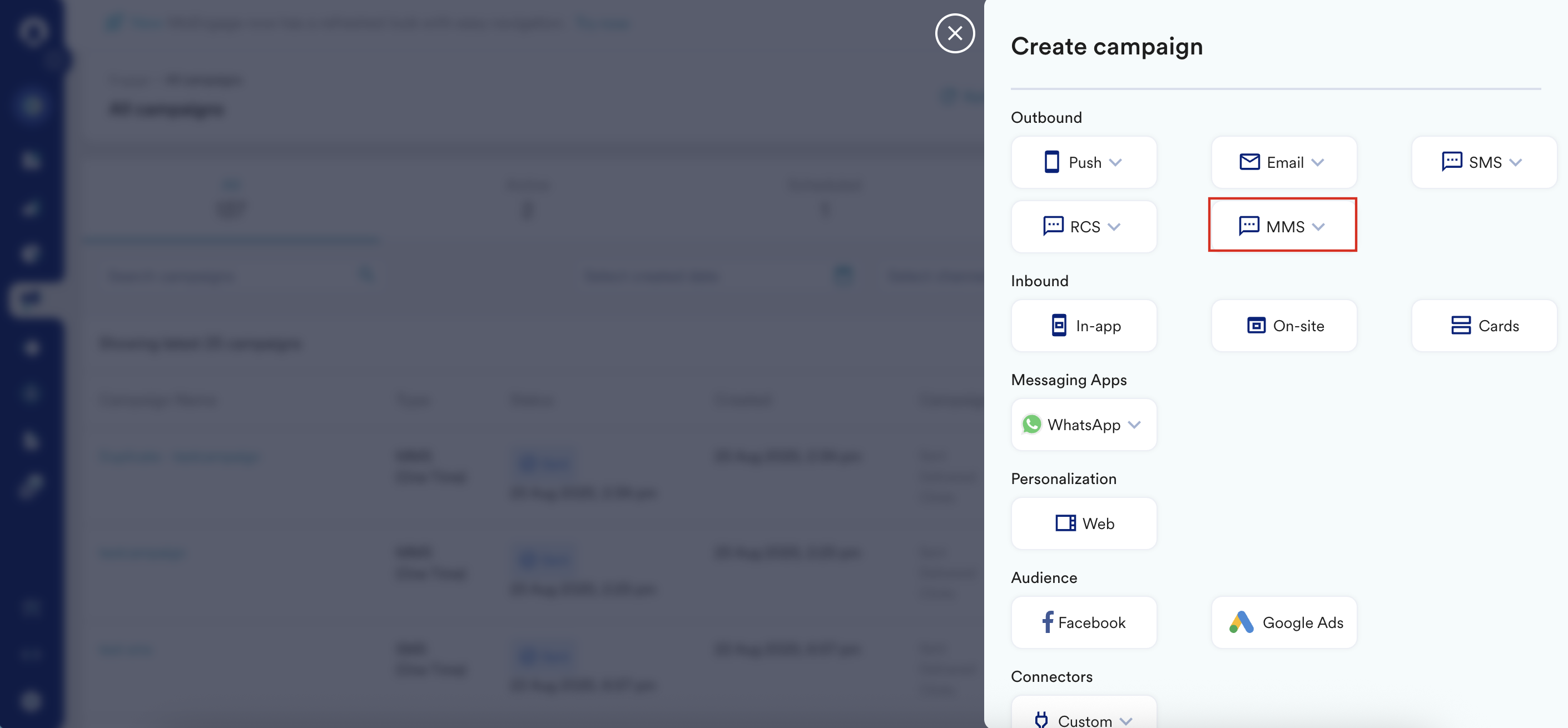Click the Google Ads logo icon
The width and height of the screenshot is (1568, 728).
click(x=1241, y=622)
